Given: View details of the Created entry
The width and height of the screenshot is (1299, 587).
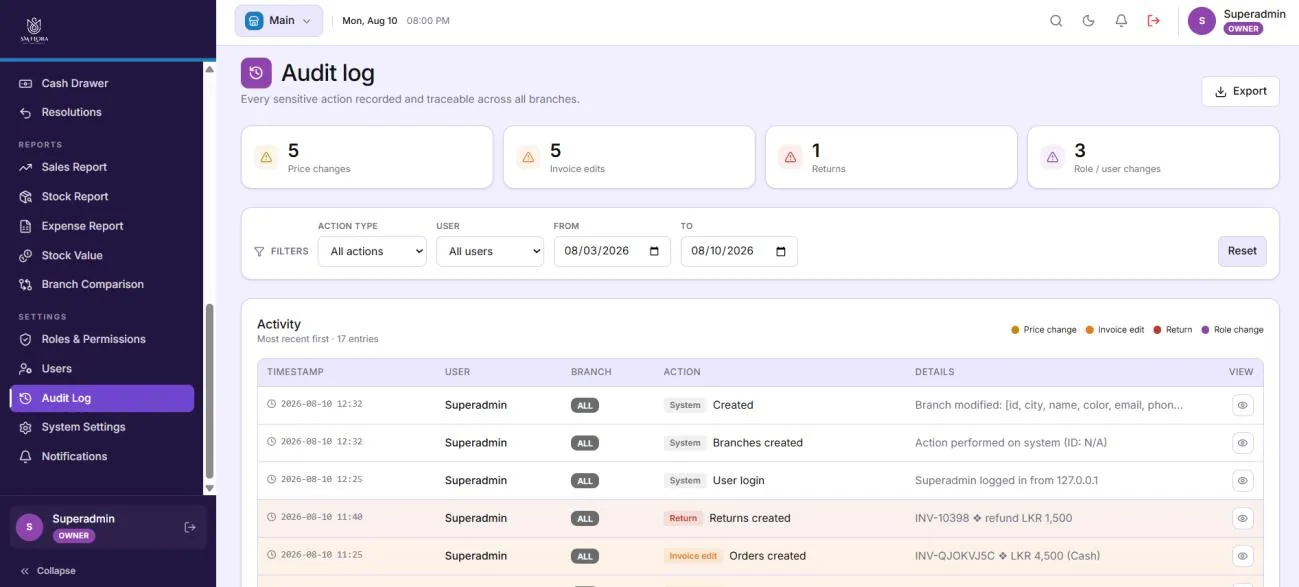Looking at the screenshot, I should point(1242,405).
